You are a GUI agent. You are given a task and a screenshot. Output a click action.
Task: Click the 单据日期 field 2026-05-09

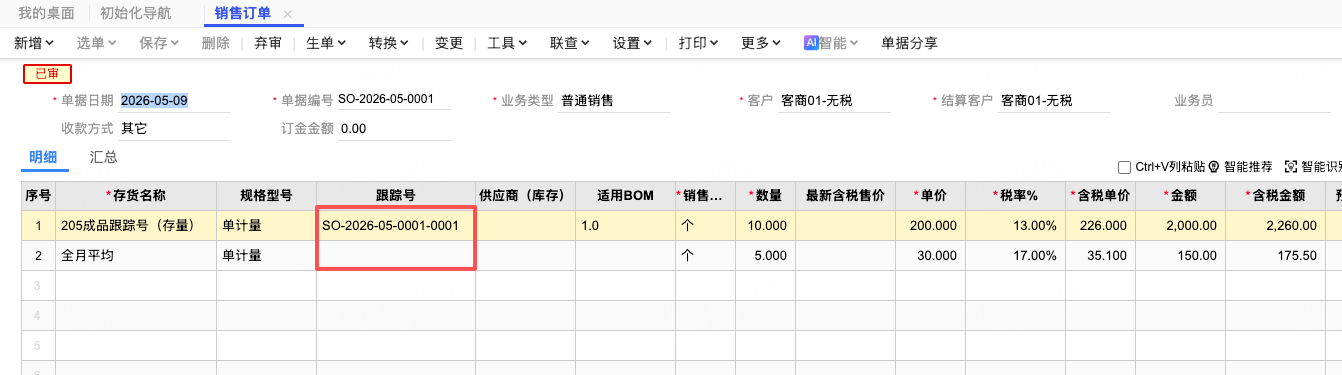pos(175,100)
